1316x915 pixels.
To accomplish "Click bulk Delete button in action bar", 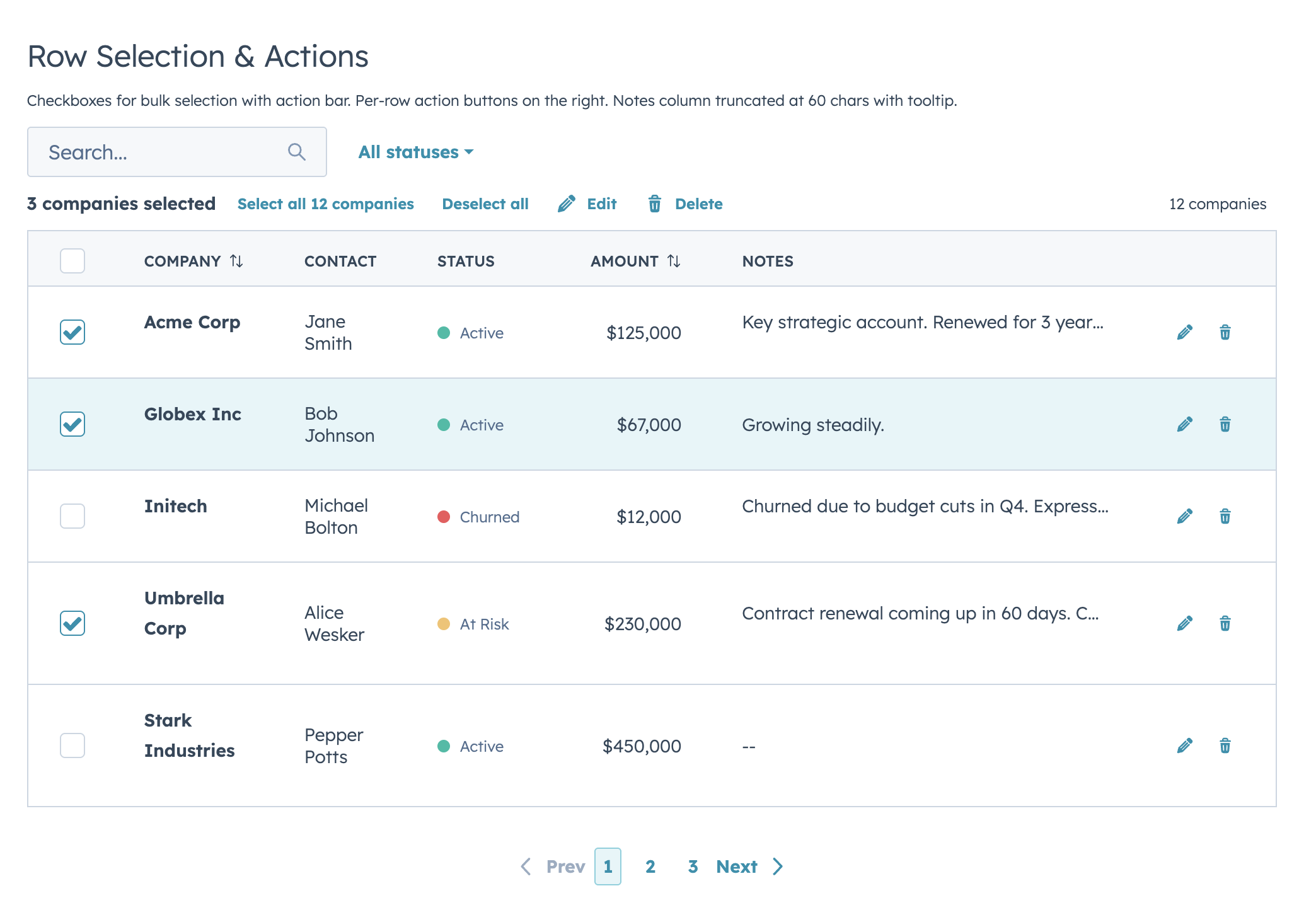I will [x=685, y=204].
